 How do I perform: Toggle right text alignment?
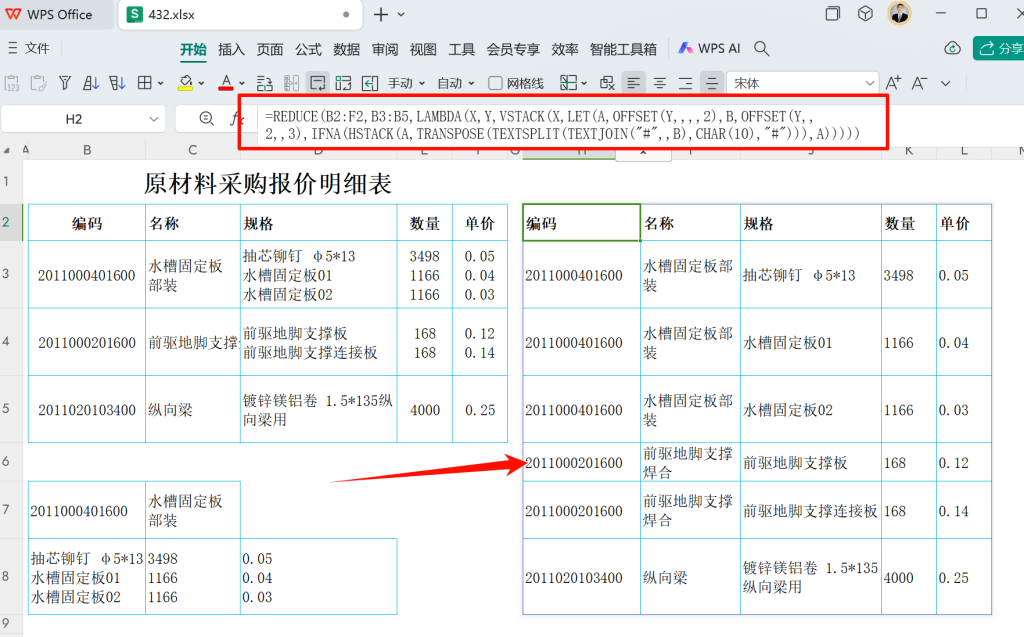click(686, 83)
